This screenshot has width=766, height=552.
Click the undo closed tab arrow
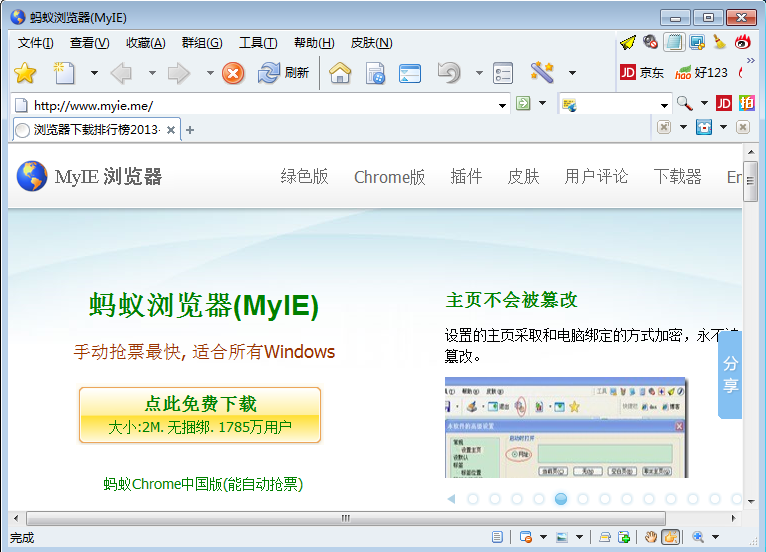449,73
